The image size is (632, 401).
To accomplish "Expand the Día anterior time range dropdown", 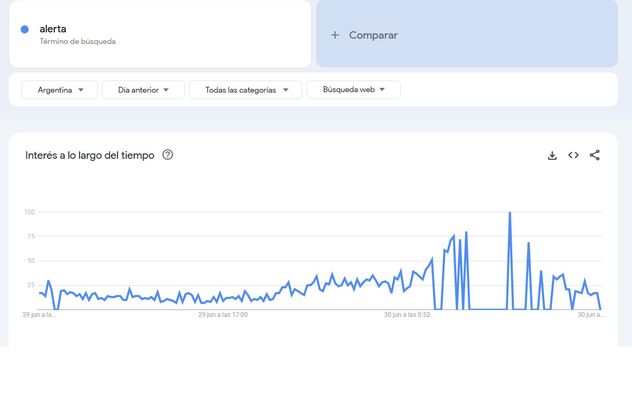I will (143, 90).
